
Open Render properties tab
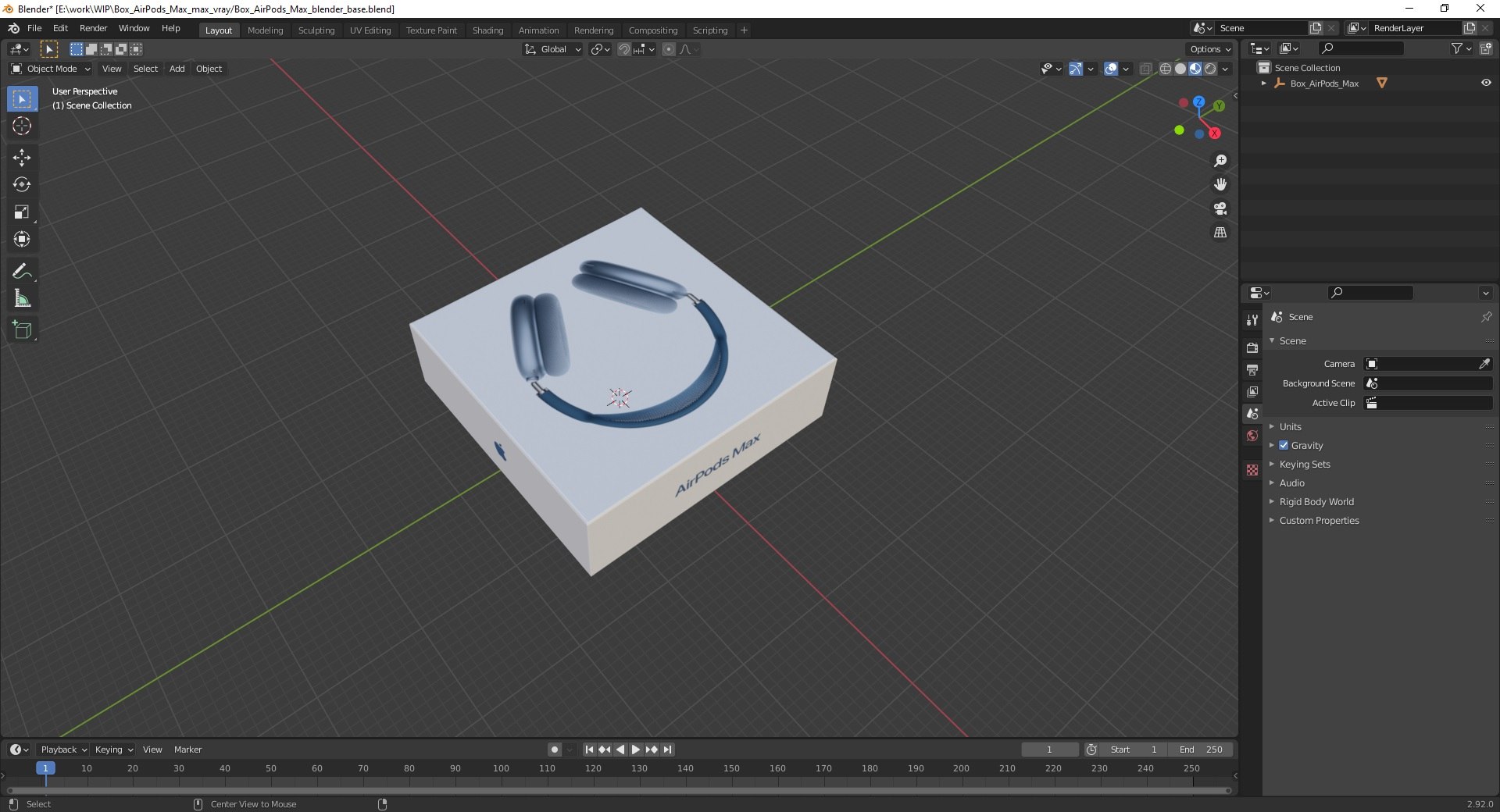[1252, 347]
